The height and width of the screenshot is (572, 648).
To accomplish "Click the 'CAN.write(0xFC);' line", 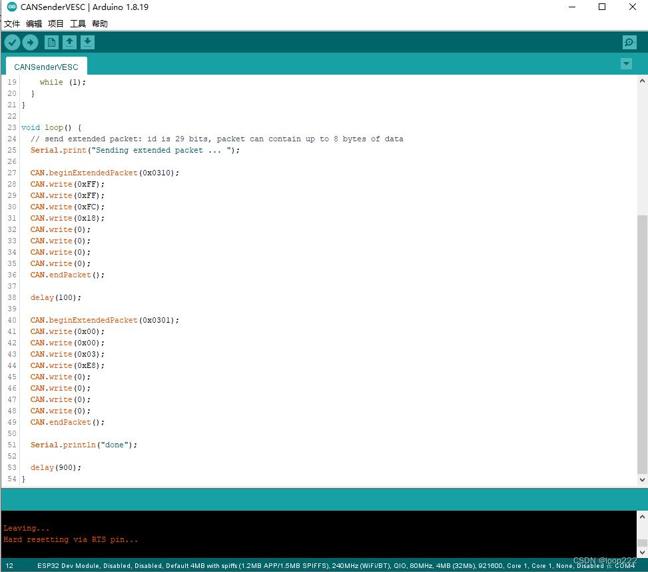I will (67, 207).
